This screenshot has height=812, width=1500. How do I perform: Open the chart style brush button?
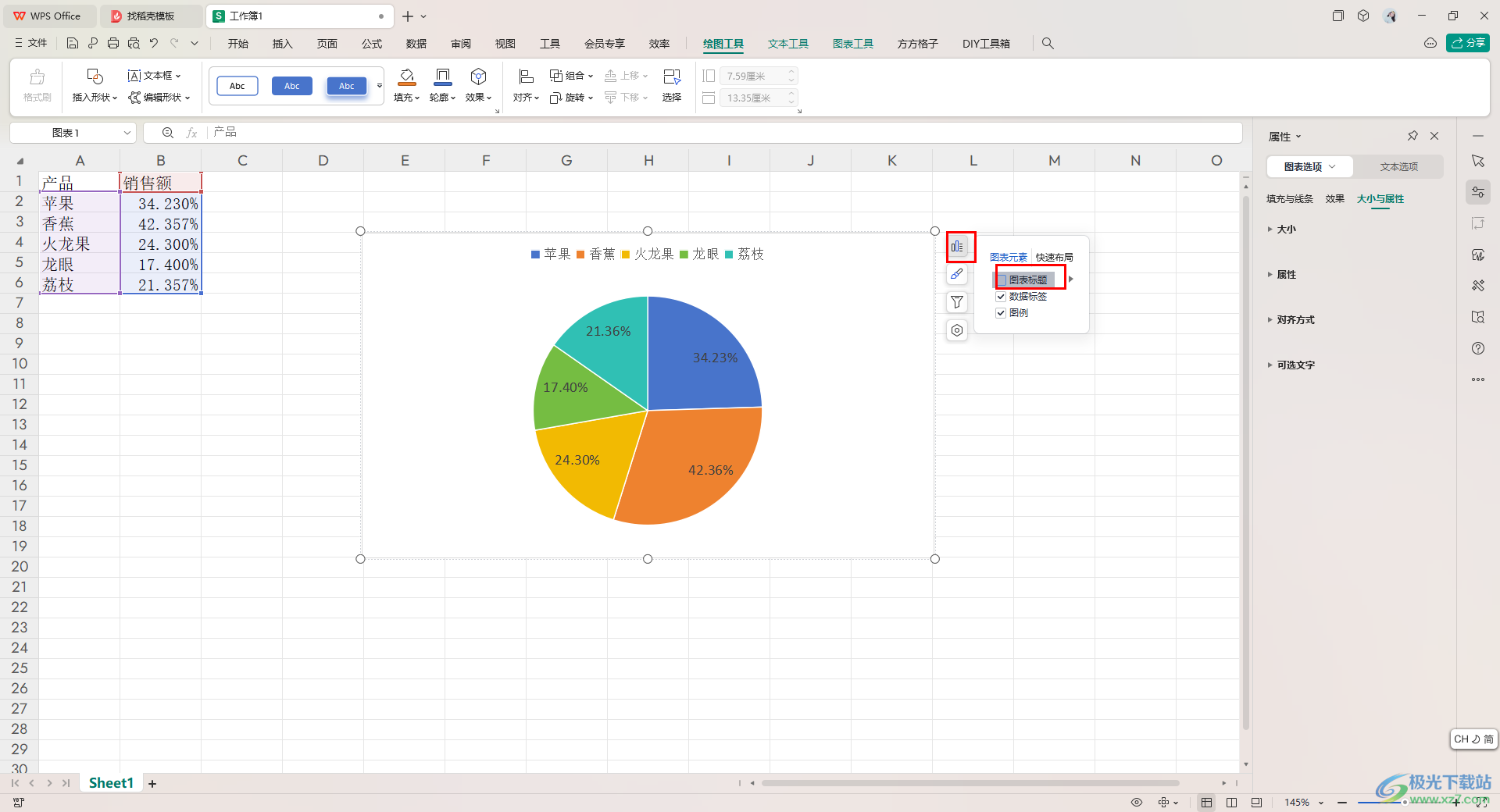click(957, 274)
